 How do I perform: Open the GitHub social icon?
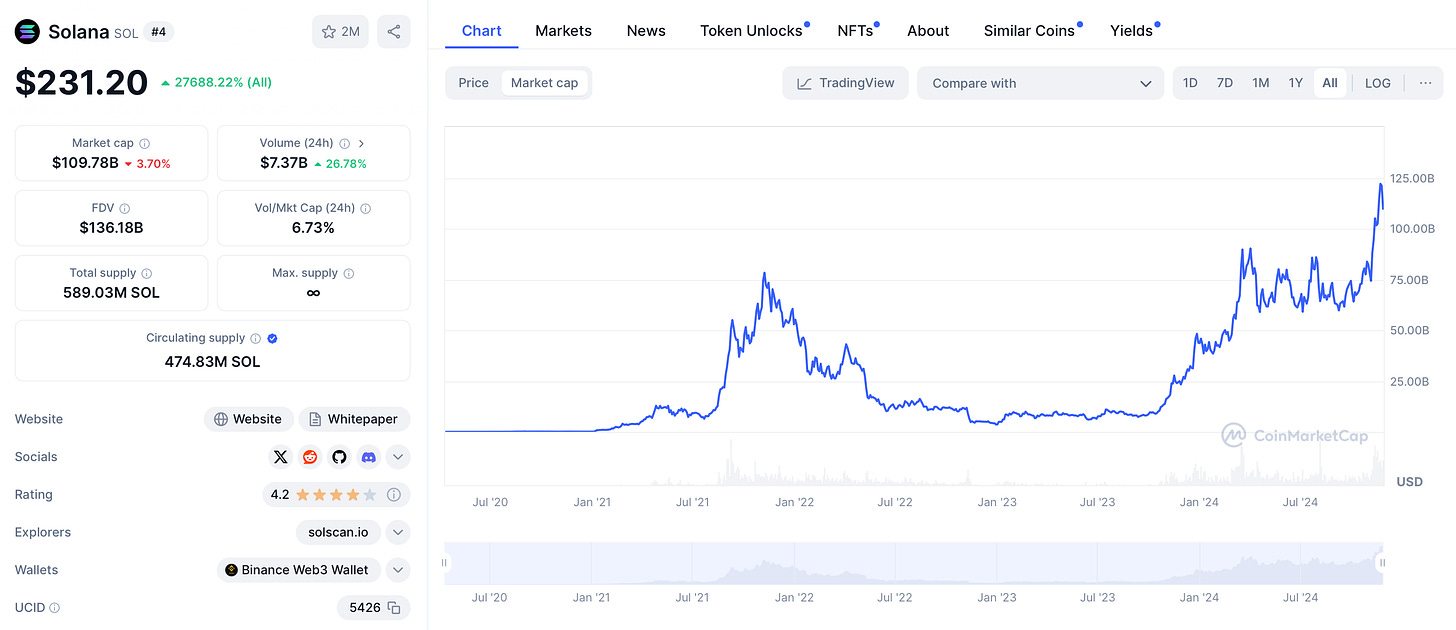tap(339, 457)
